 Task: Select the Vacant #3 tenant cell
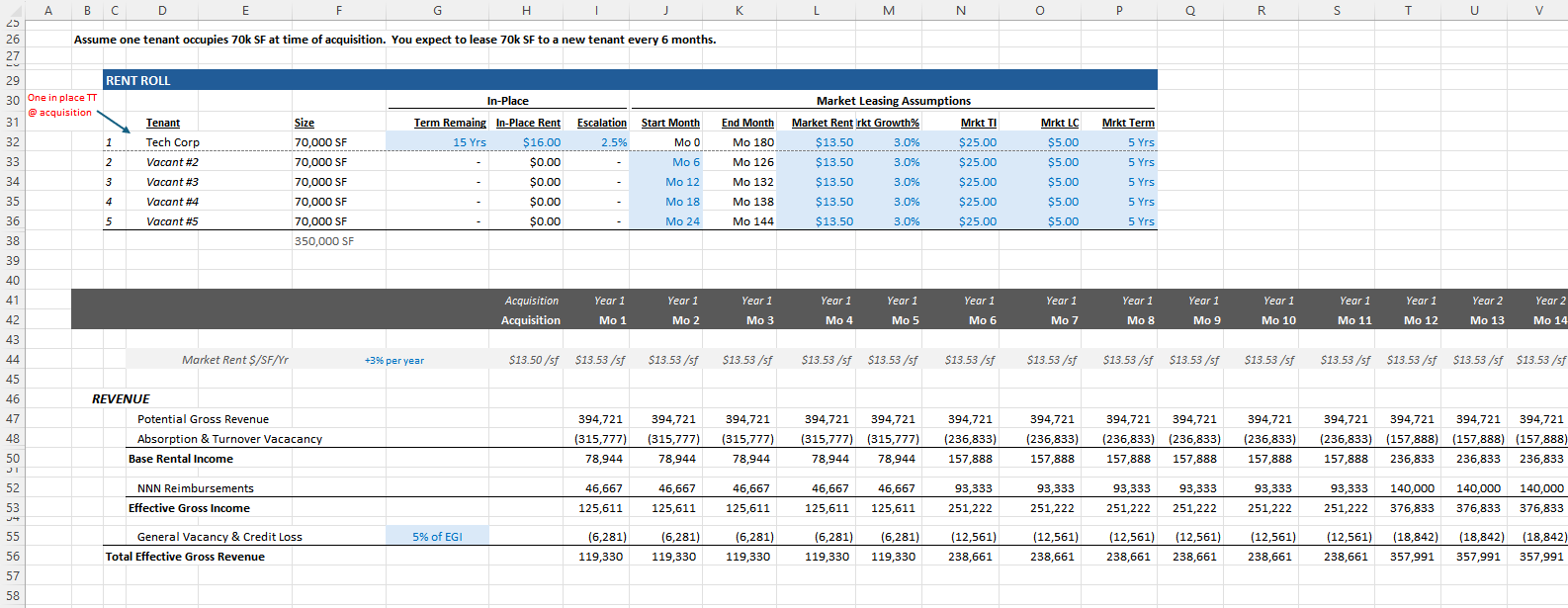[x=172, y=182]
